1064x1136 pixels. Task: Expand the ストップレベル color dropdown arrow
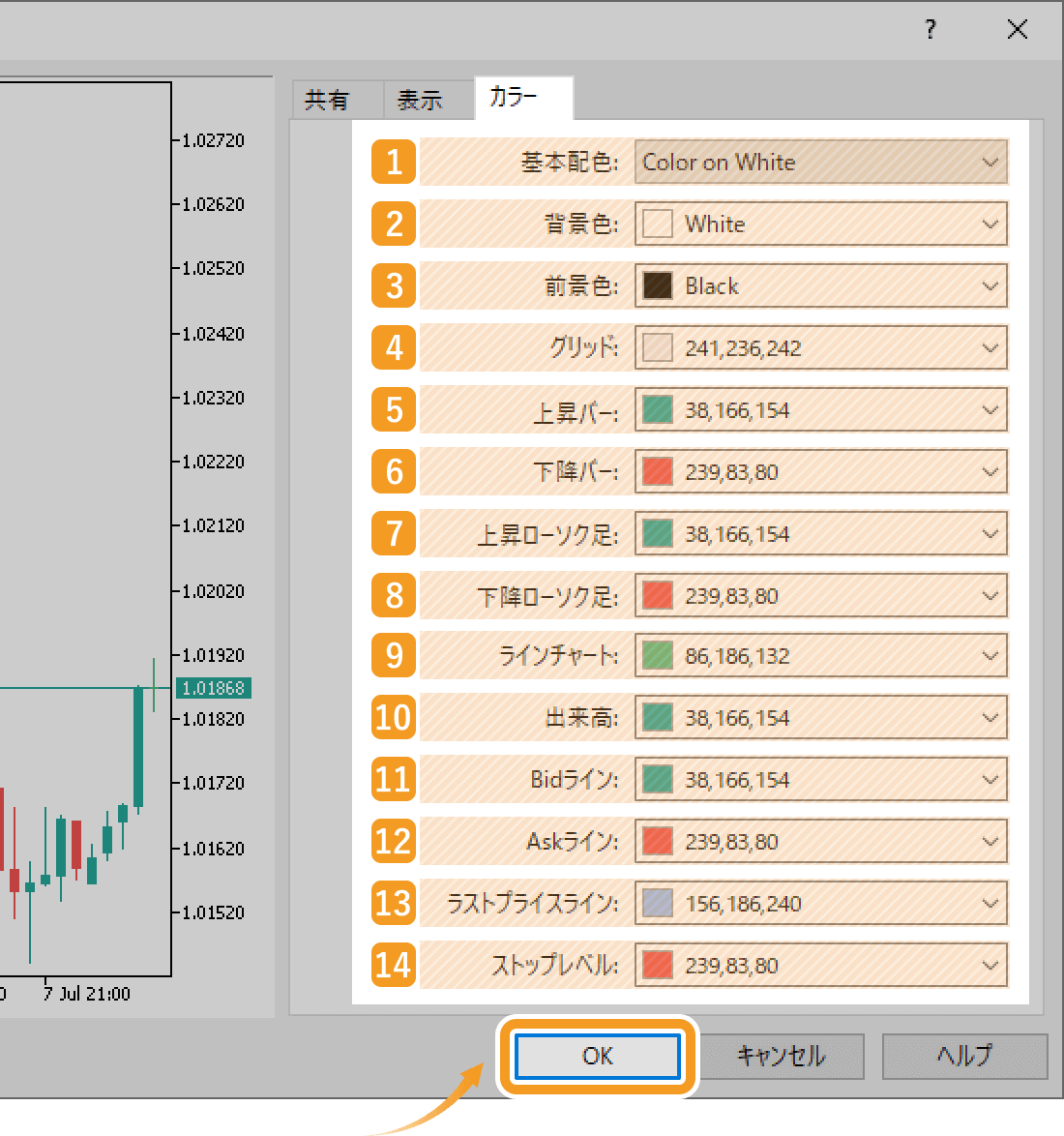pyautogui.click(x=990, y=965)
